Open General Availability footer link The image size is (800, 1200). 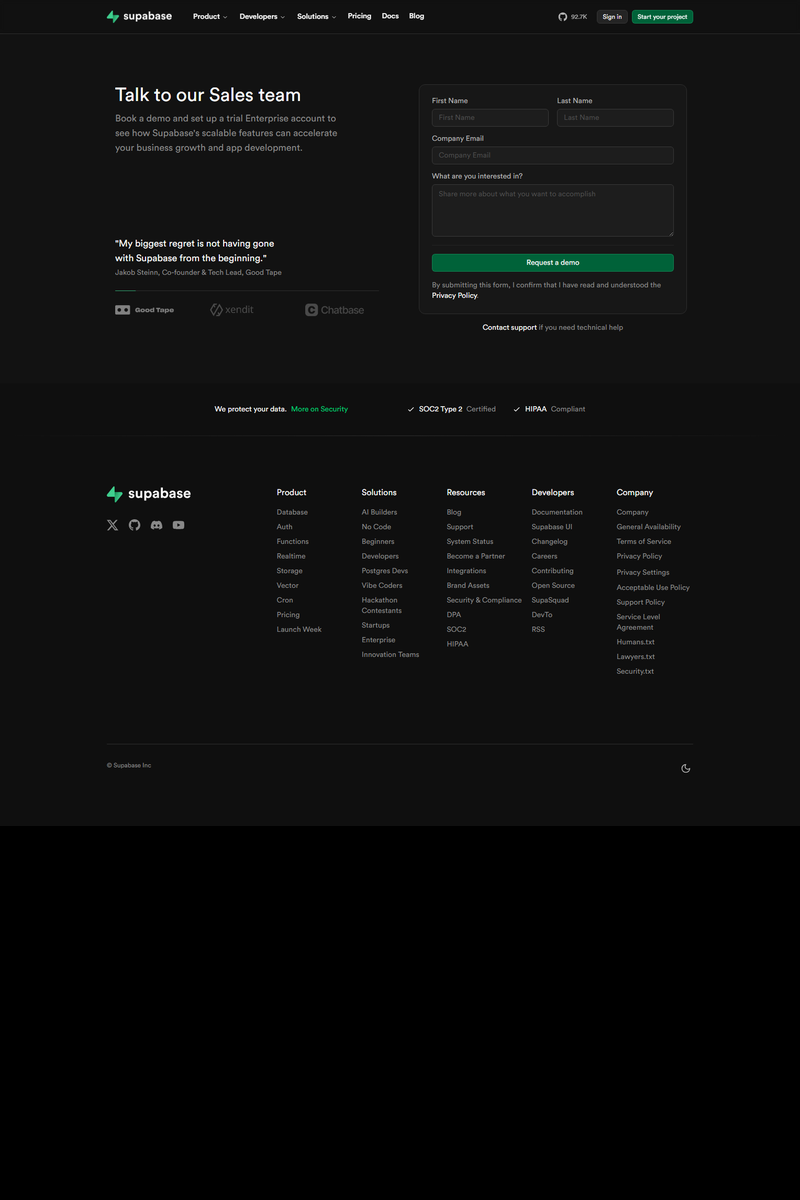click(649, 527)
